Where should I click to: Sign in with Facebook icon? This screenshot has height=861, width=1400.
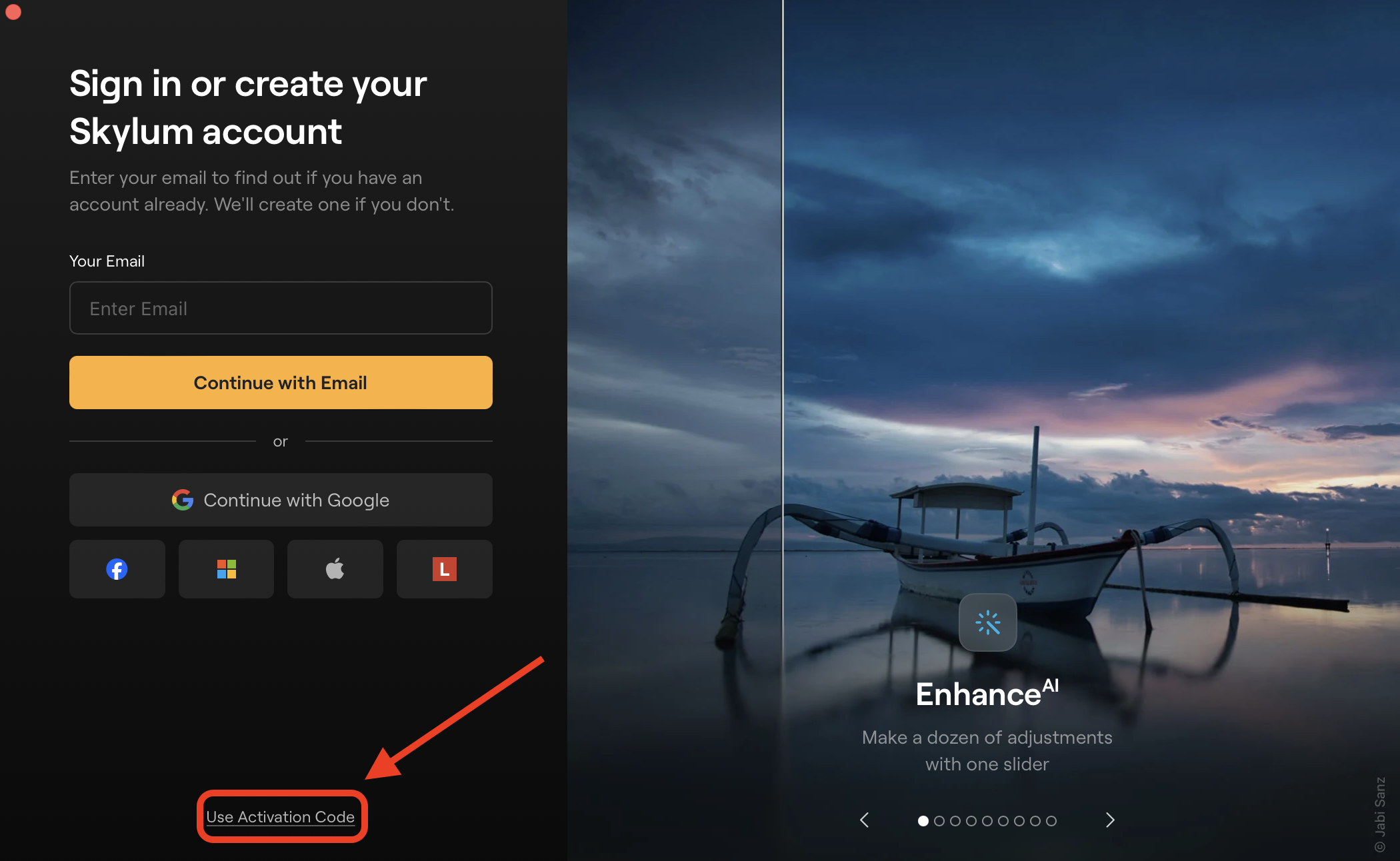tap(117, 569)
